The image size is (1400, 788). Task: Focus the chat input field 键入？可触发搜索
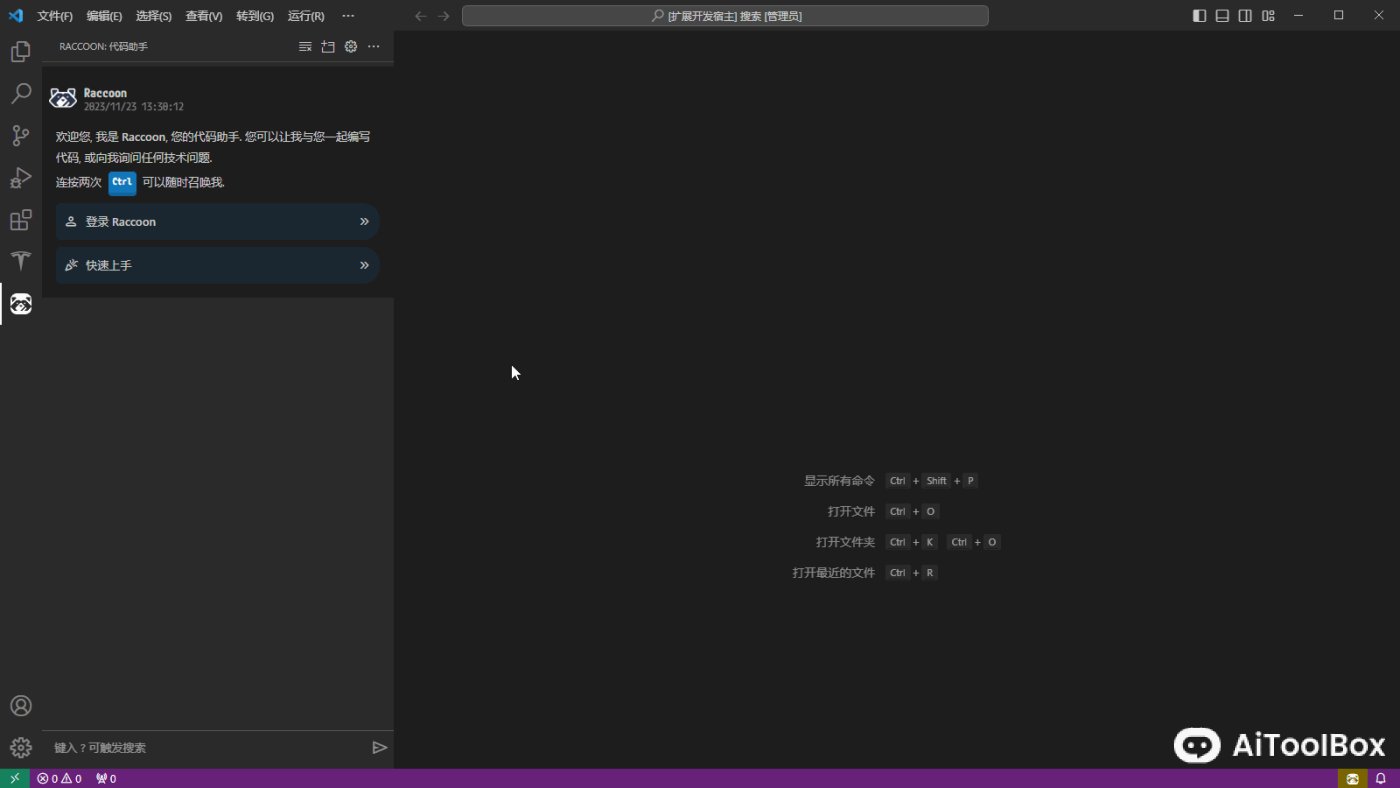[x=208, y=747]
